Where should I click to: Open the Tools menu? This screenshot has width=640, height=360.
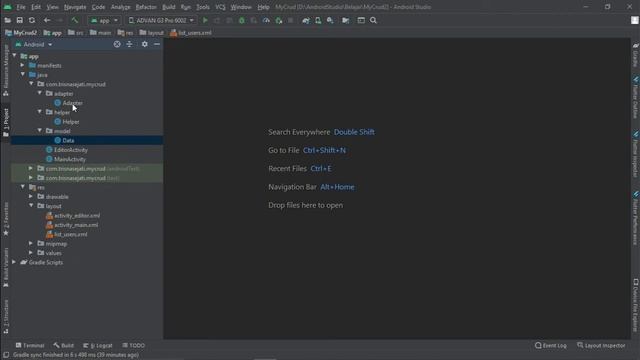tap(203, 7)
